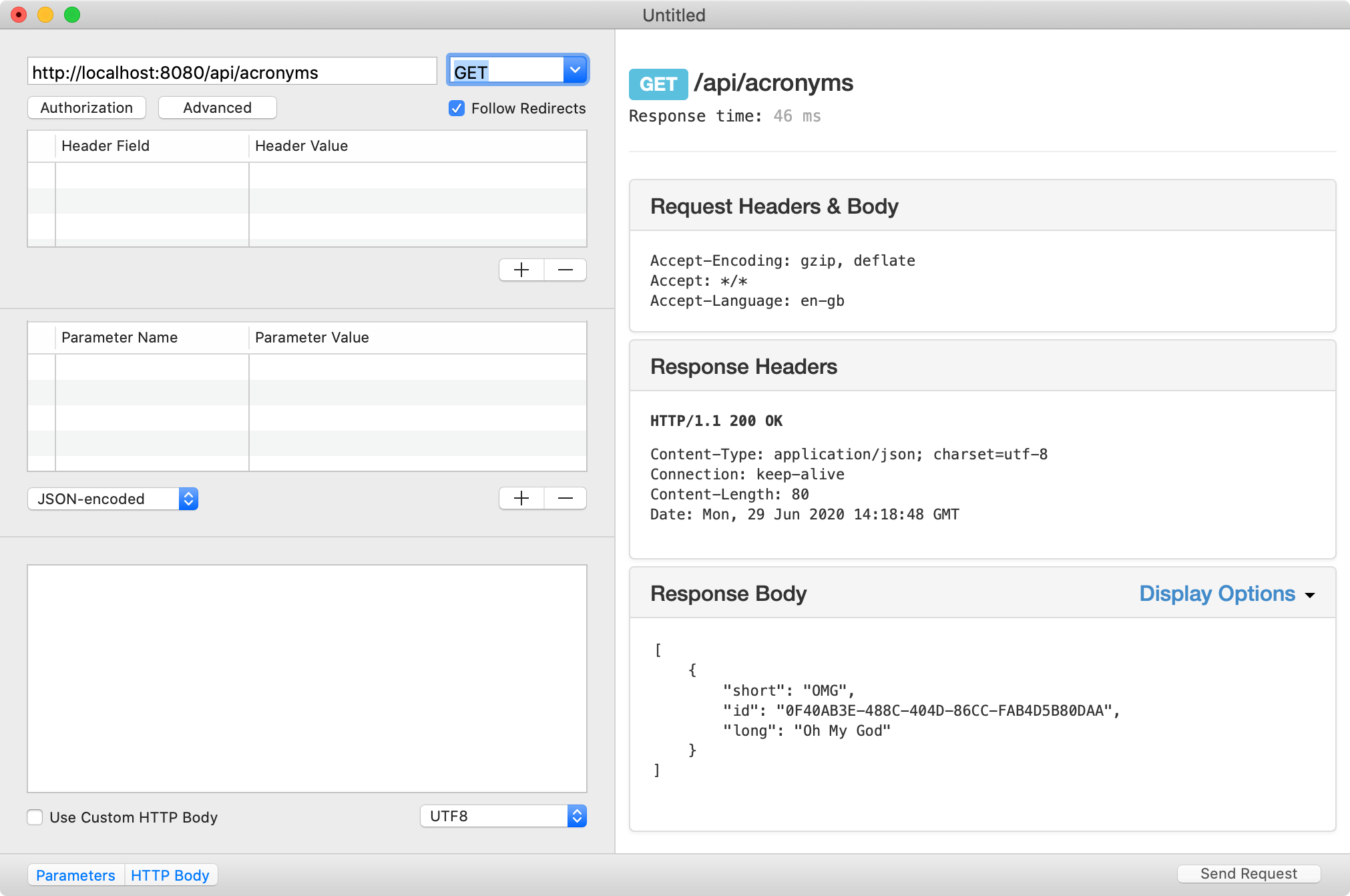This screenshot has width=1350, height=896.
Task: Click the Request Headers & Body heading
Action: tap(774, 206)
